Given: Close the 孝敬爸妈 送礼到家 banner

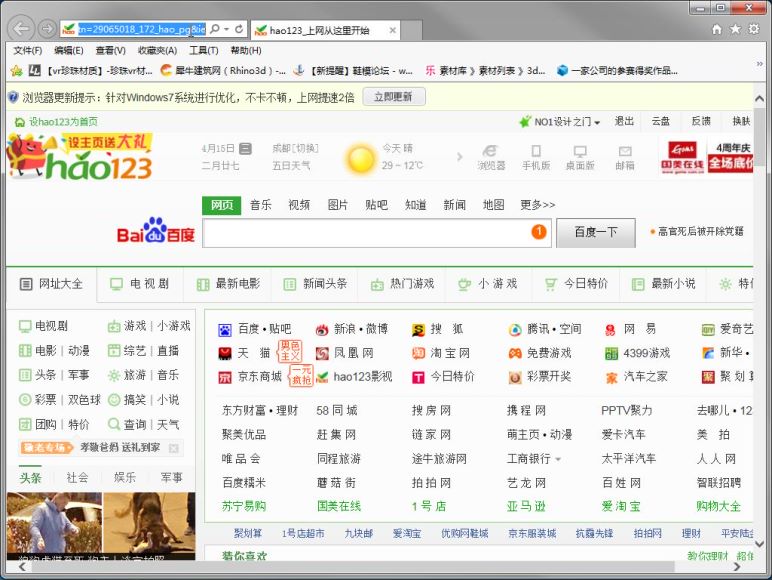Looking at the screenshot, I should 173,448.
